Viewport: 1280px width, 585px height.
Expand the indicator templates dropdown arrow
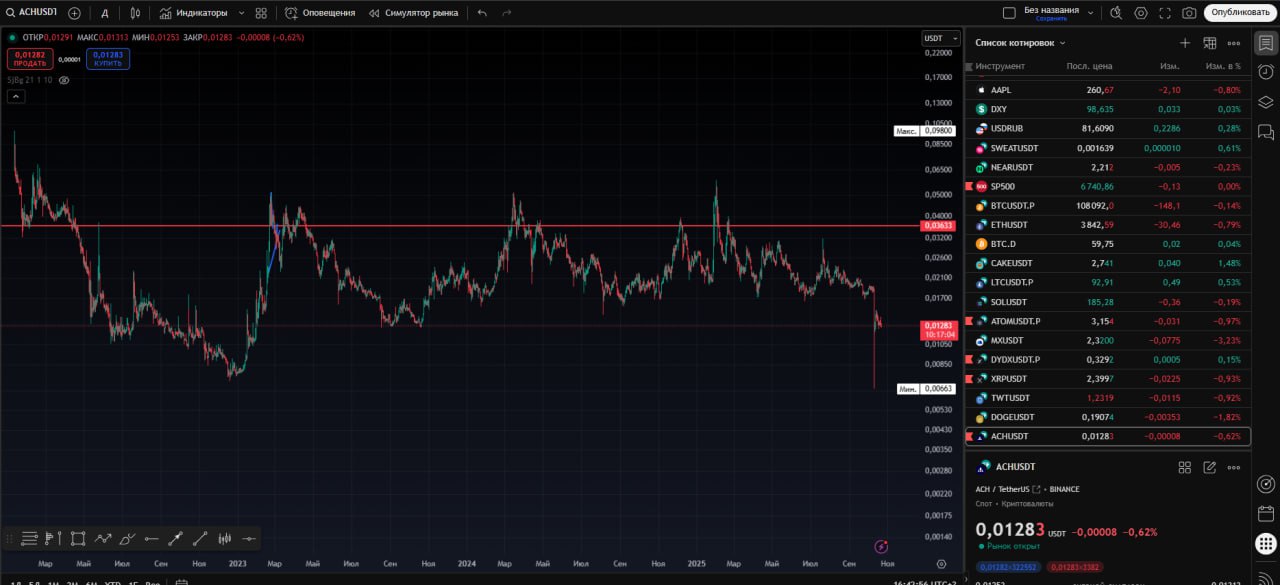click(241, 13)
